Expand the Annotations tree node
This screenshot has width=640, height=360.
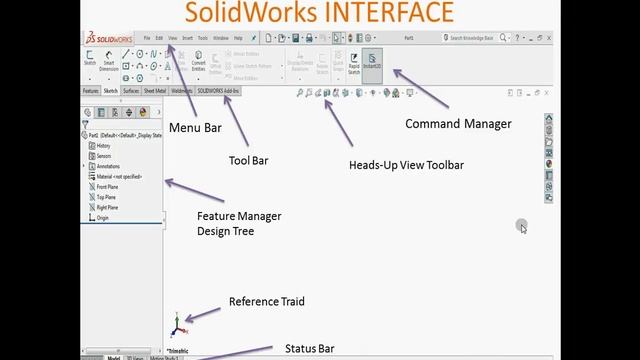(84, 166)
